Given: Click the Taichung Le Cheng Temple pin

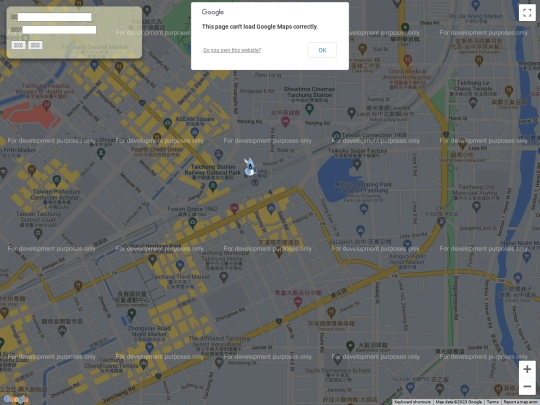Looking at the screenshot, I should pos(473,102).
